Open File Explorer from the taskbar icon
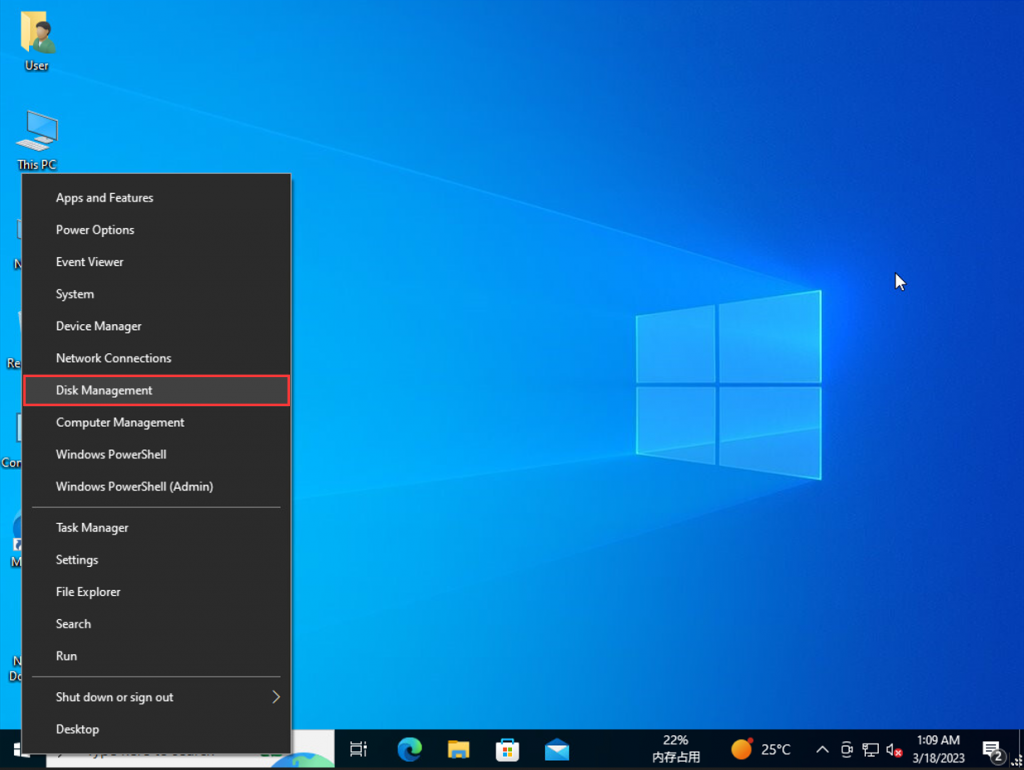 pos(458,749)
